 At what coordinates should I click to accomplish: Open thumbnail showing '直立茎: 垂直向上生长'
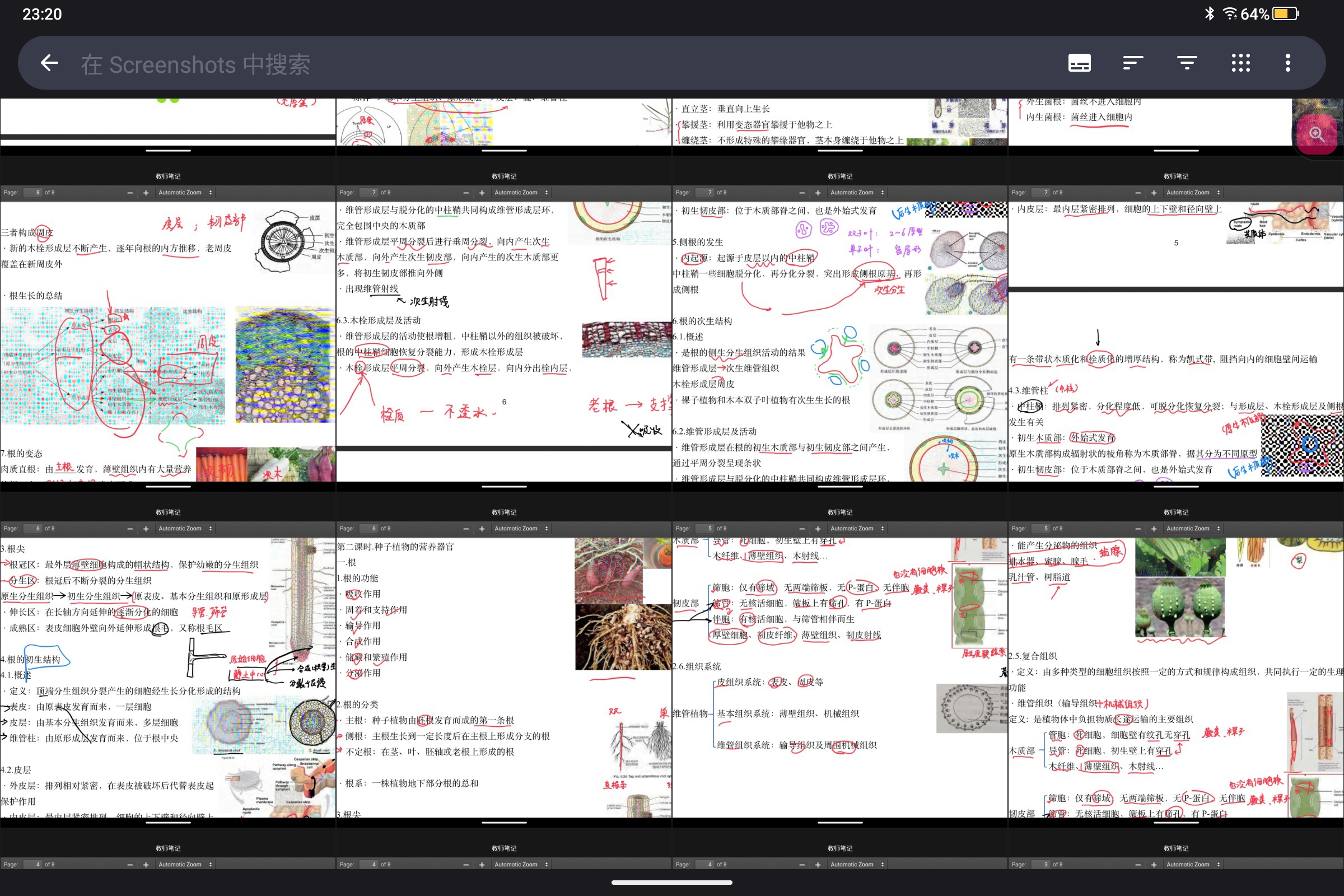(x=840, y=127)
